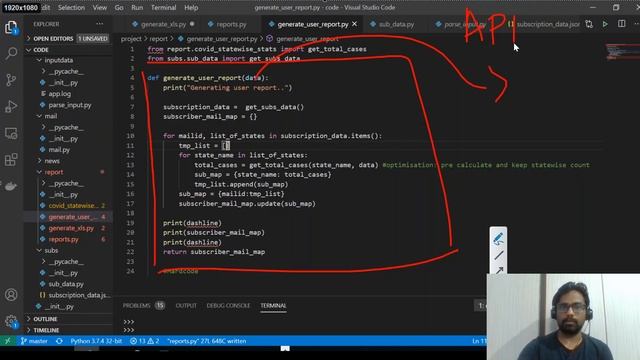640x360 pixels.
Task: Close the generate_user_report.py tab
Action: click(354, 24)
